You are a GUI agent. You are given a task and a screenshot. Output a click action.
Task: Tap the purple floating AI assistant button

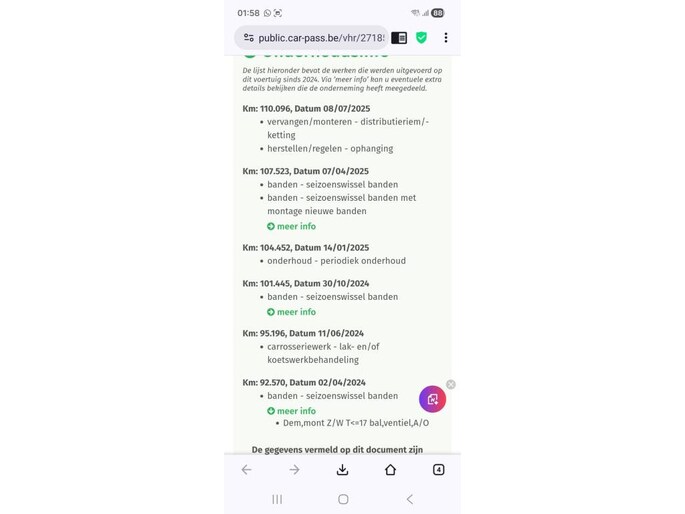coord(432,399)
